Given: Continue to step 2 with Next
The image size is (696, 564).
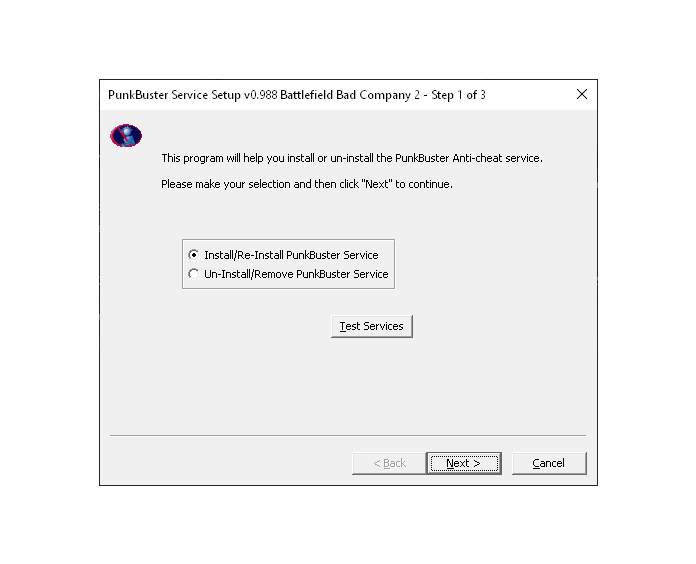Looking at the screenshot, I should [x=464, y=463].
